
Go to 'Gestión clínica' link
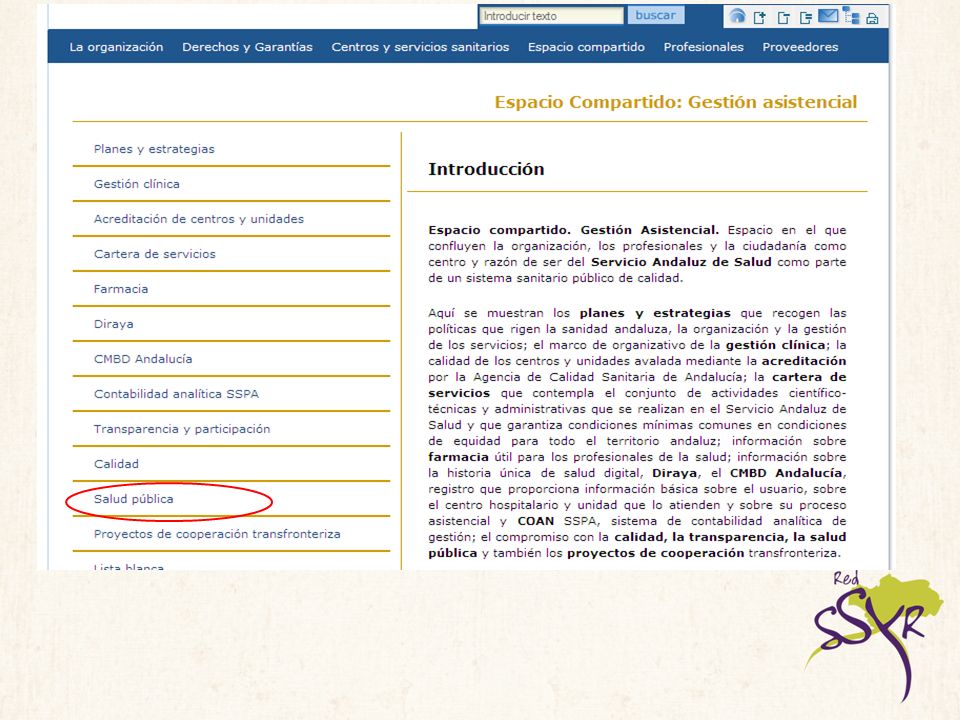point(137,184)
